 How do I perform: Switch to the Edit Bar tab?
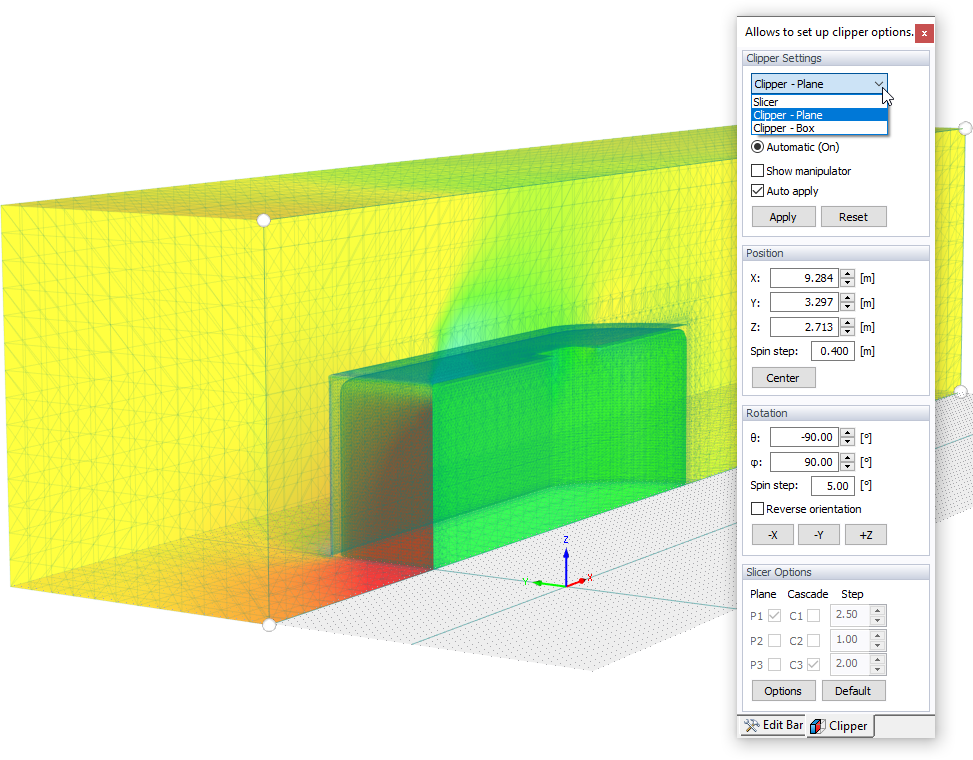pyautogui.click(x=773, y=725)
